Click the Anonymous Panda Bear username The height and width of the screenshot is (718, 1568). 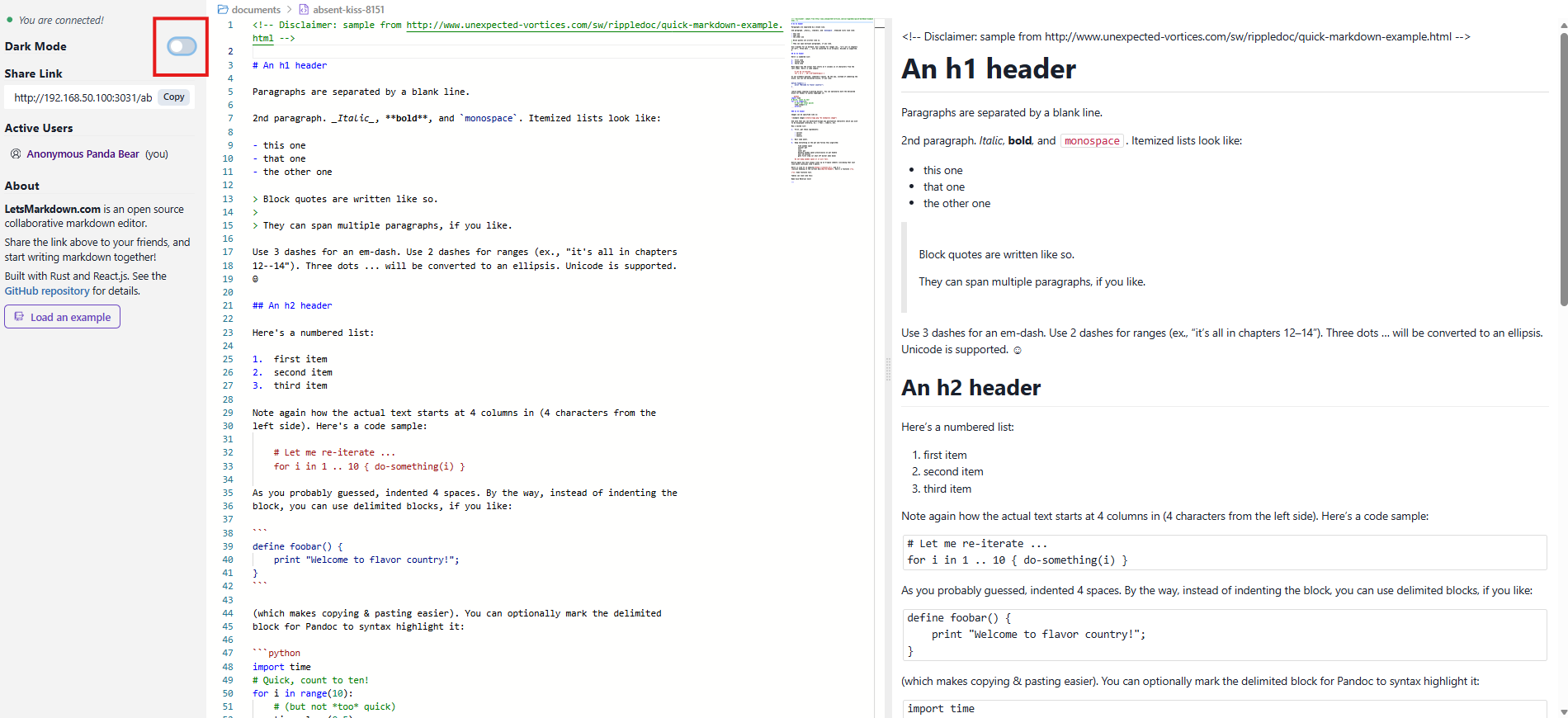tap(83, 154)
